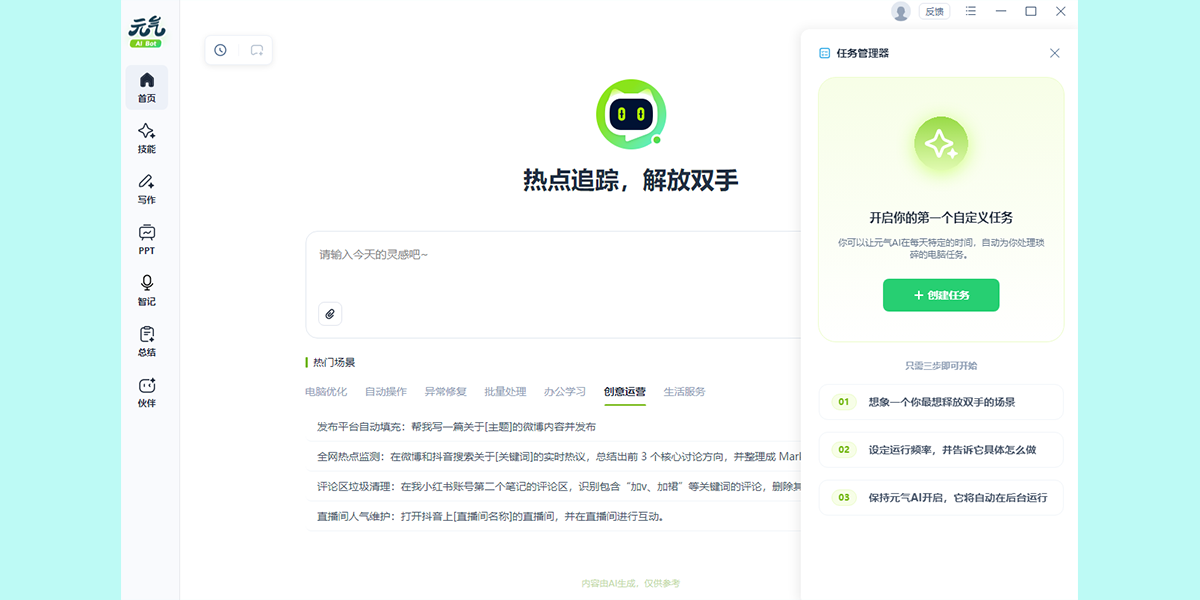Open the PPT tool from the sidebar
1200x600 pixels.
pos(146,238)
